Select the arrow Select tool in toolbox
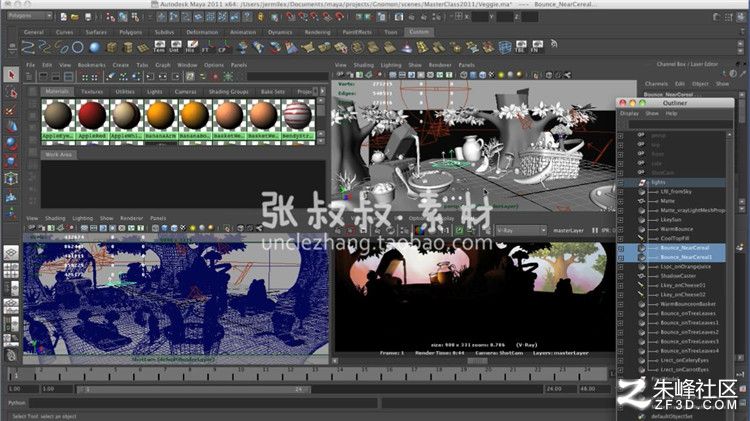The height and width of the screenshot is (421, 750). [x=11, y=75]
